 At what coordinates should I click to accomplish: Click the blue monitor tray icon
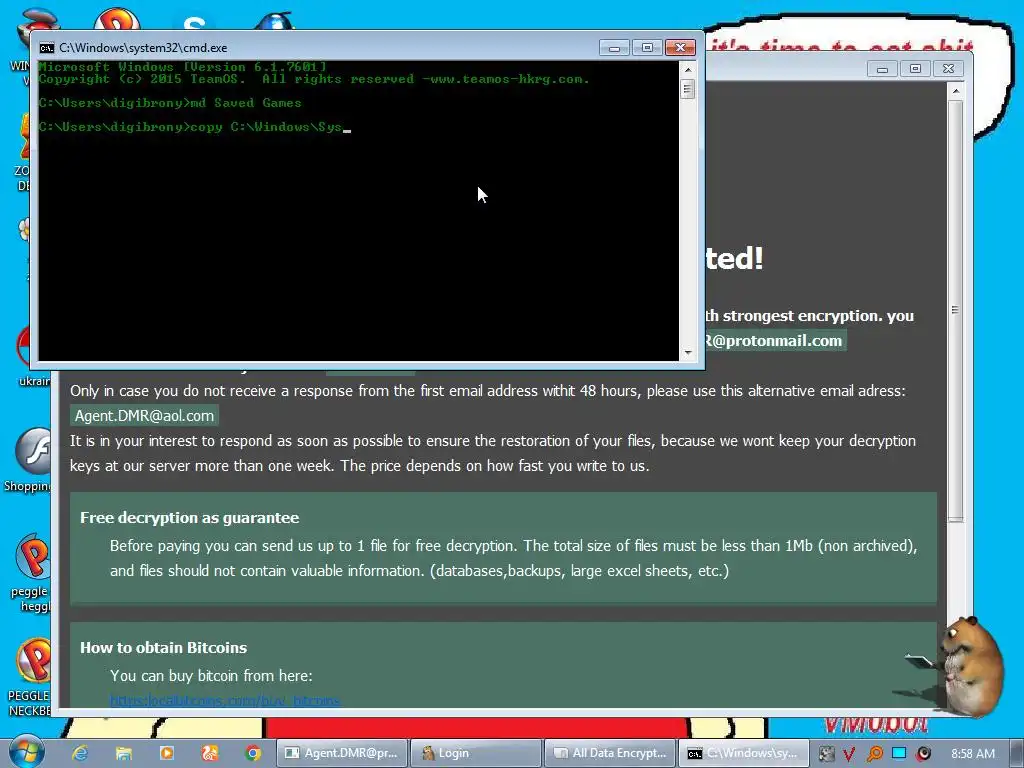tap(899, 753)
